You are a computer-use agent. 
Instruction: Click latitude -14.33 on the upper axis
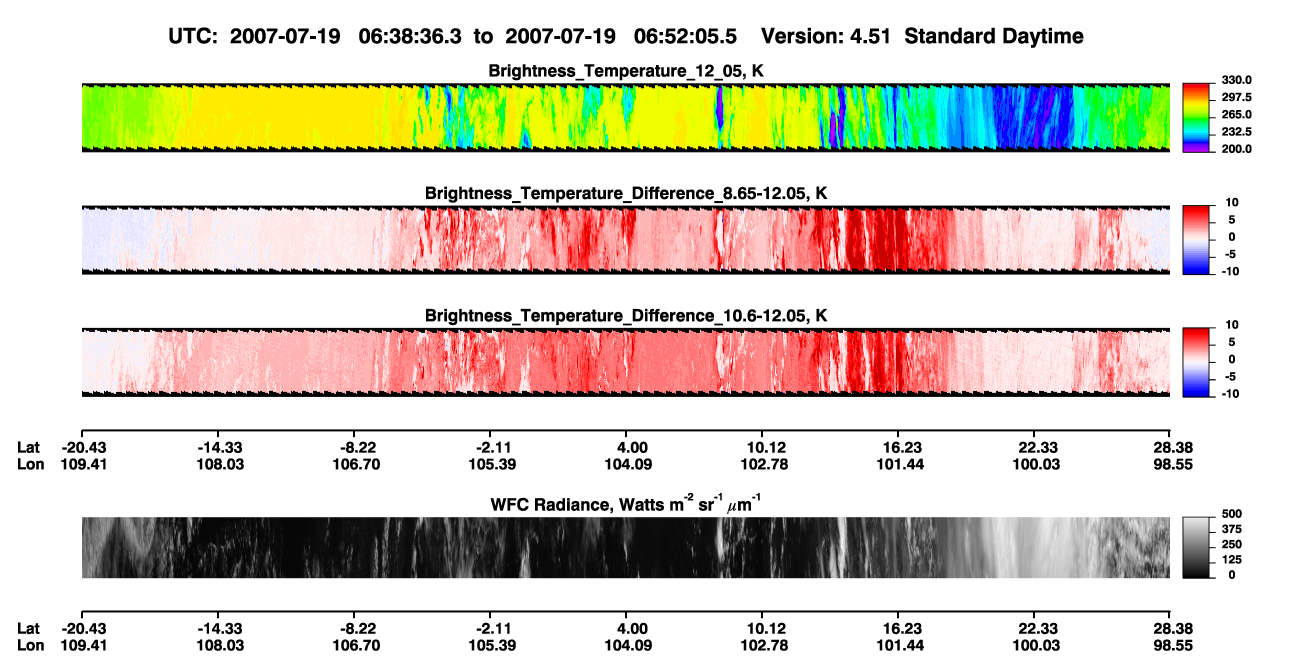click(x=220, y=447)
